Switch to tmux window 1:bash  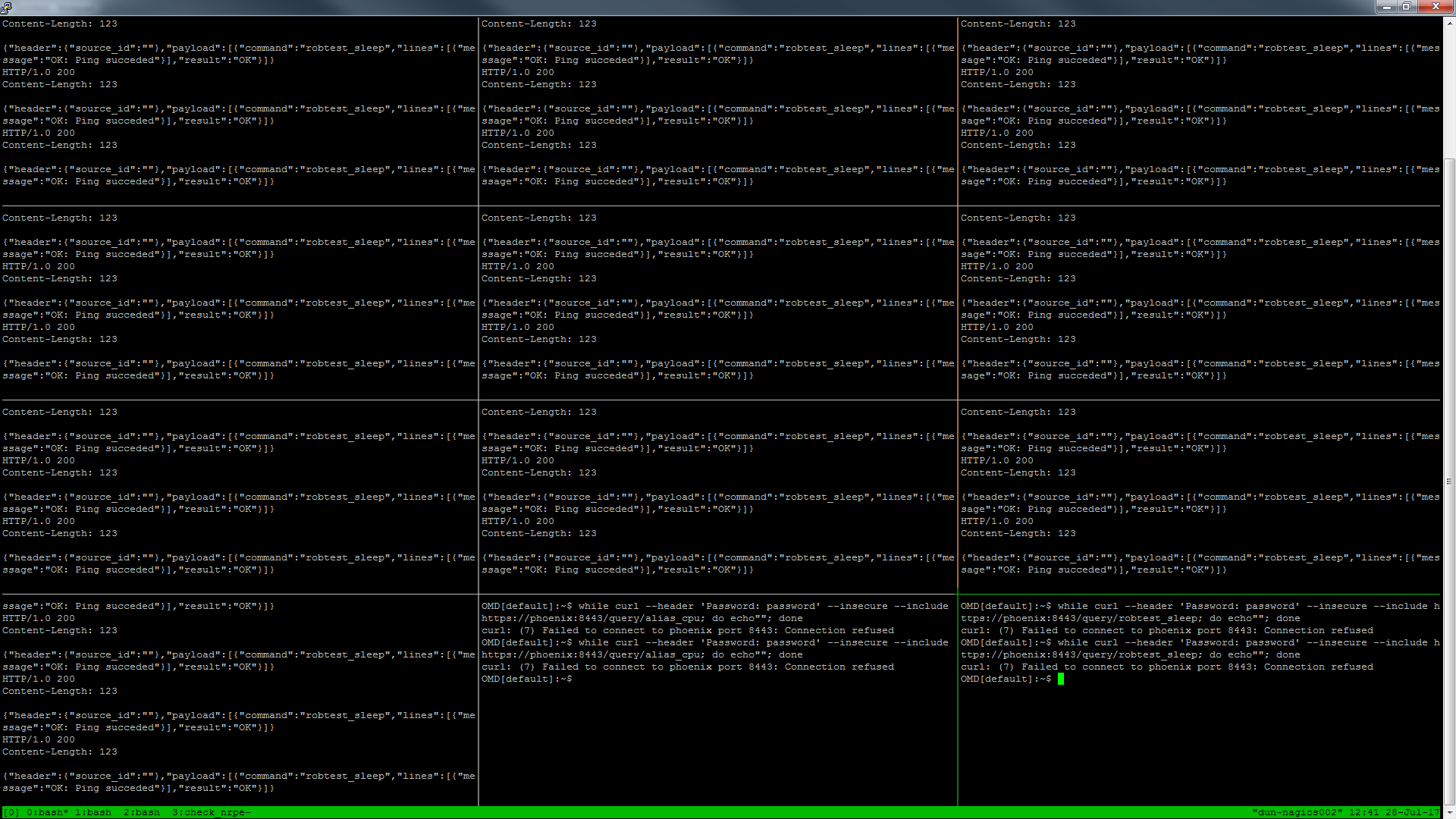[93, 812]
